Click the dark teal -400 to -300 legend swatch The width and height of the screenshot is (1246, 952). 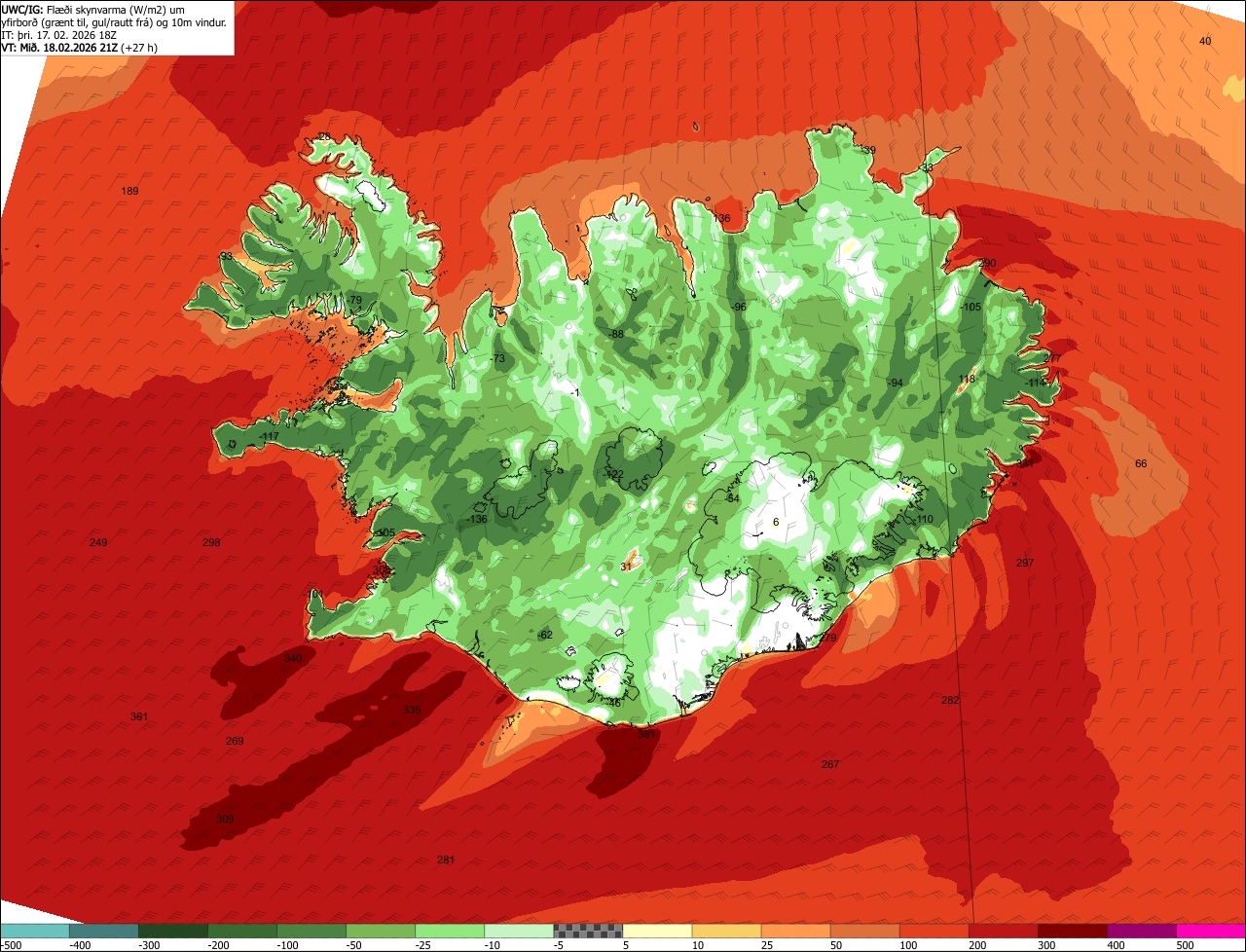104,931
